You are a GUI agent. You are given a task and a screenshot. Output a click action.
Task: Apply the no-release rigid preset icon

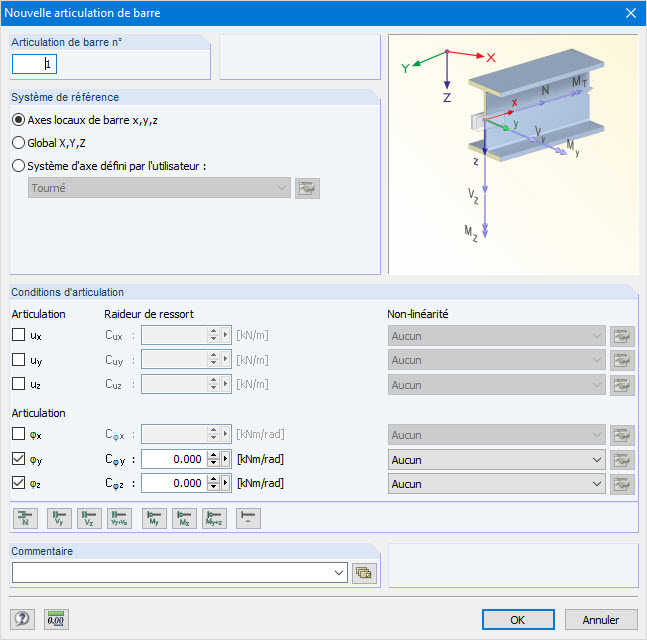(248, 518)
